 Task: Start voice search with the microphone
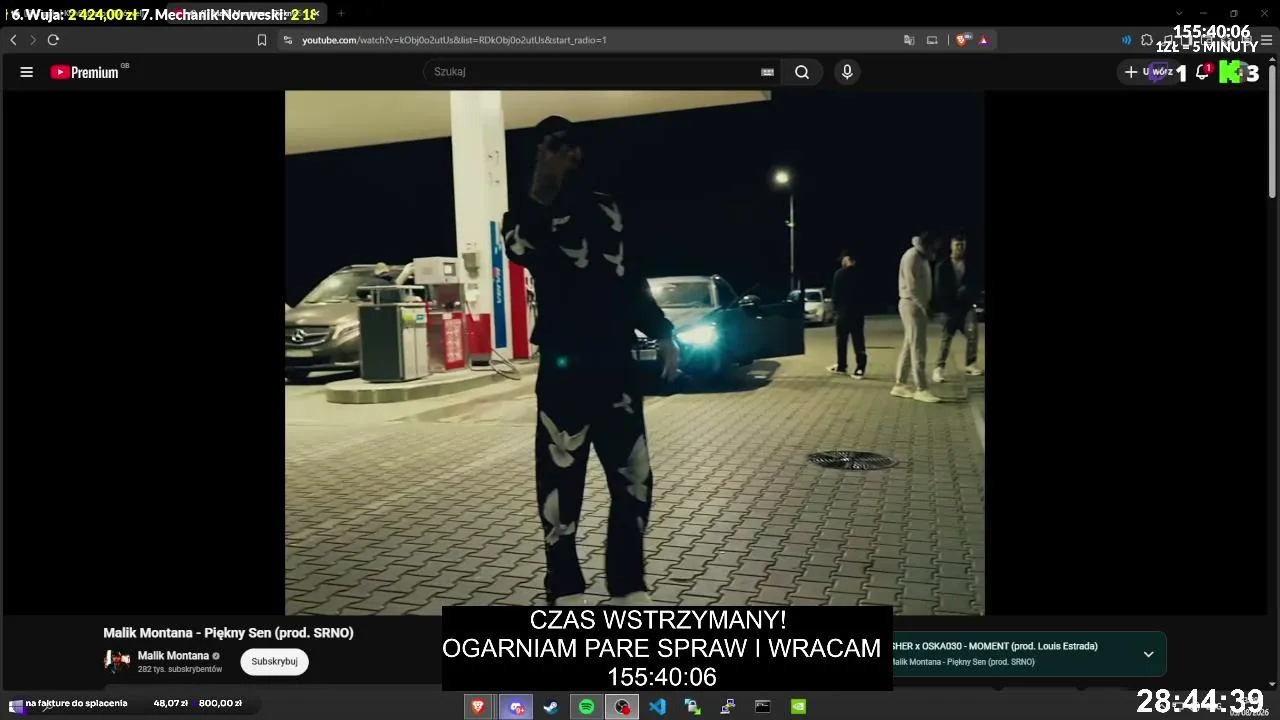point(847,72)
